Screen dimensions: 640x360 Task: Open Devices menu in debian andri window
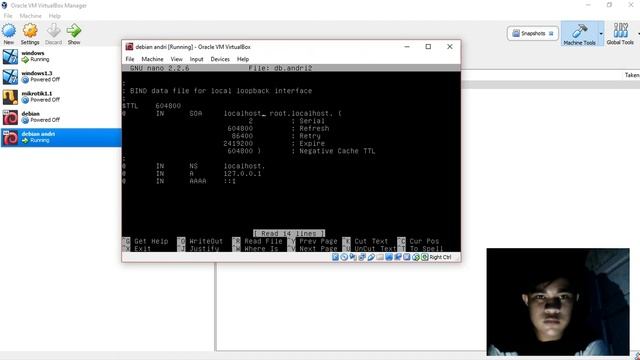220,59
